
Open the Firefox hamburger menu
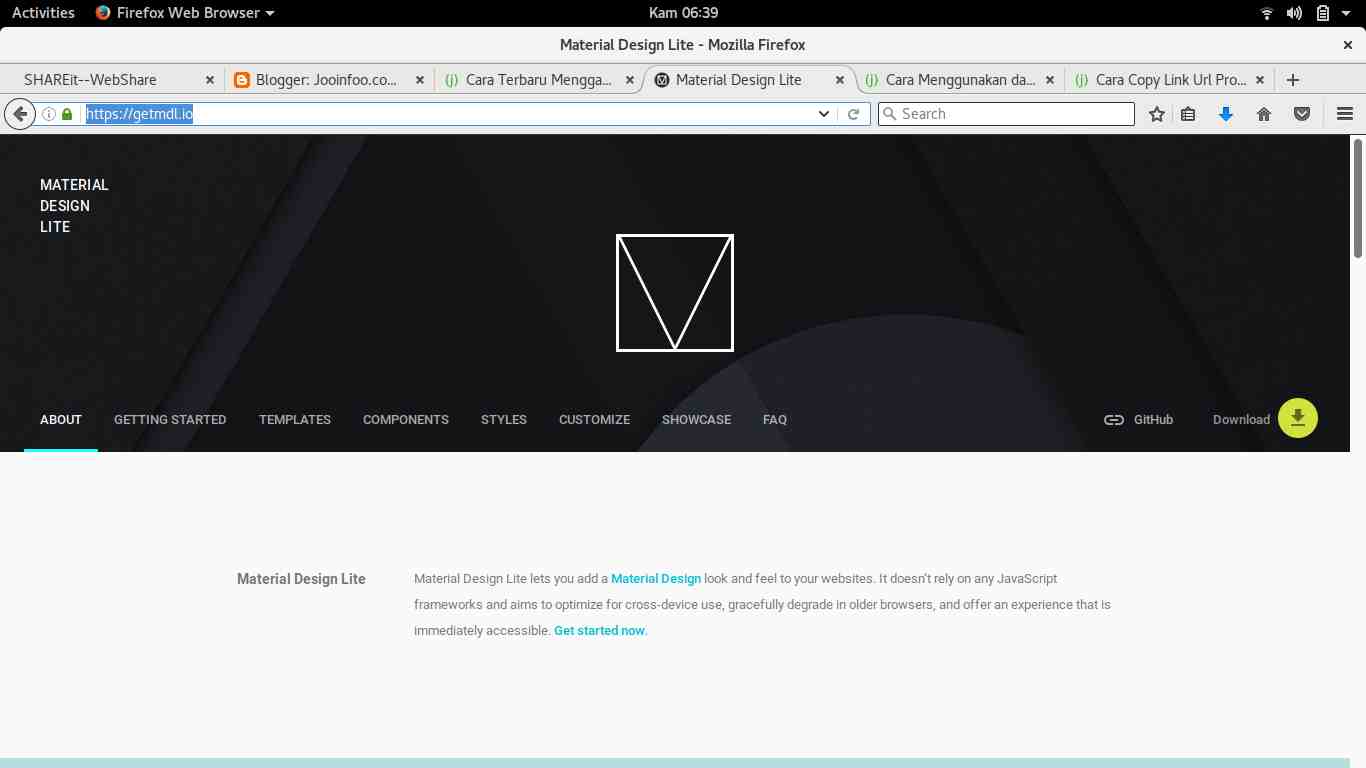point(1345,114)
